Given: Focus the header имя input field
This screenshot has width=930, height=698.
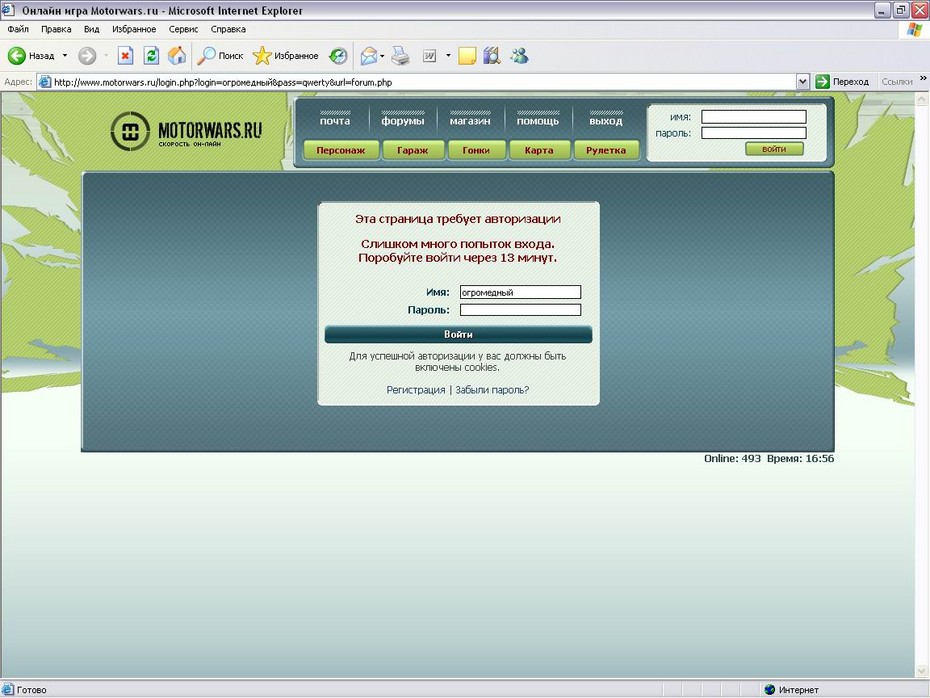Looking at the screenshot, I should point(754,117).
